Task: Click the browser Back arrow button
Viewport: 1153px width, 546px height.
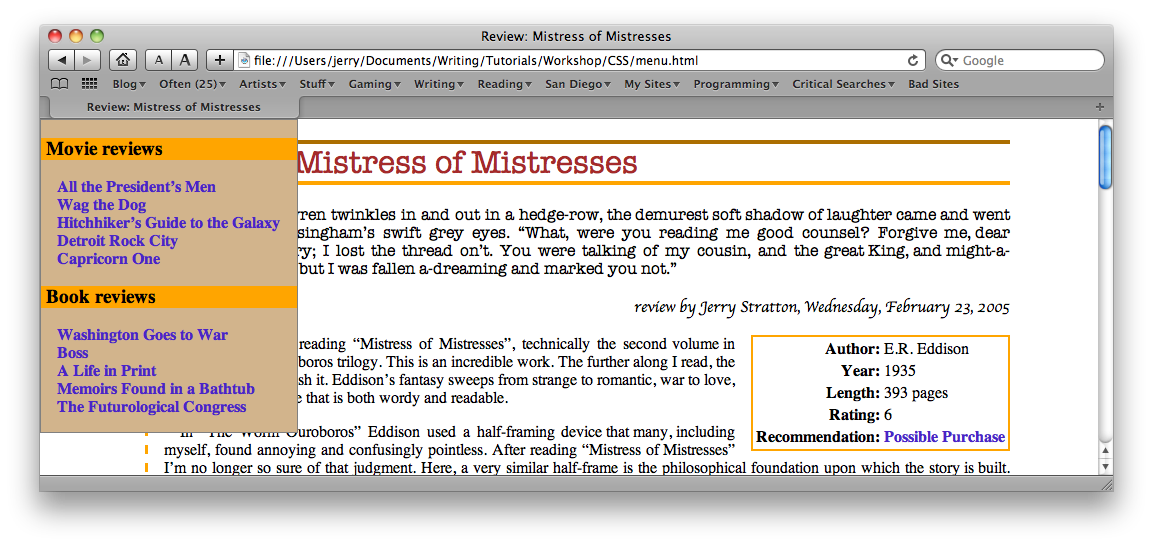Action: [x=61, y=60]
